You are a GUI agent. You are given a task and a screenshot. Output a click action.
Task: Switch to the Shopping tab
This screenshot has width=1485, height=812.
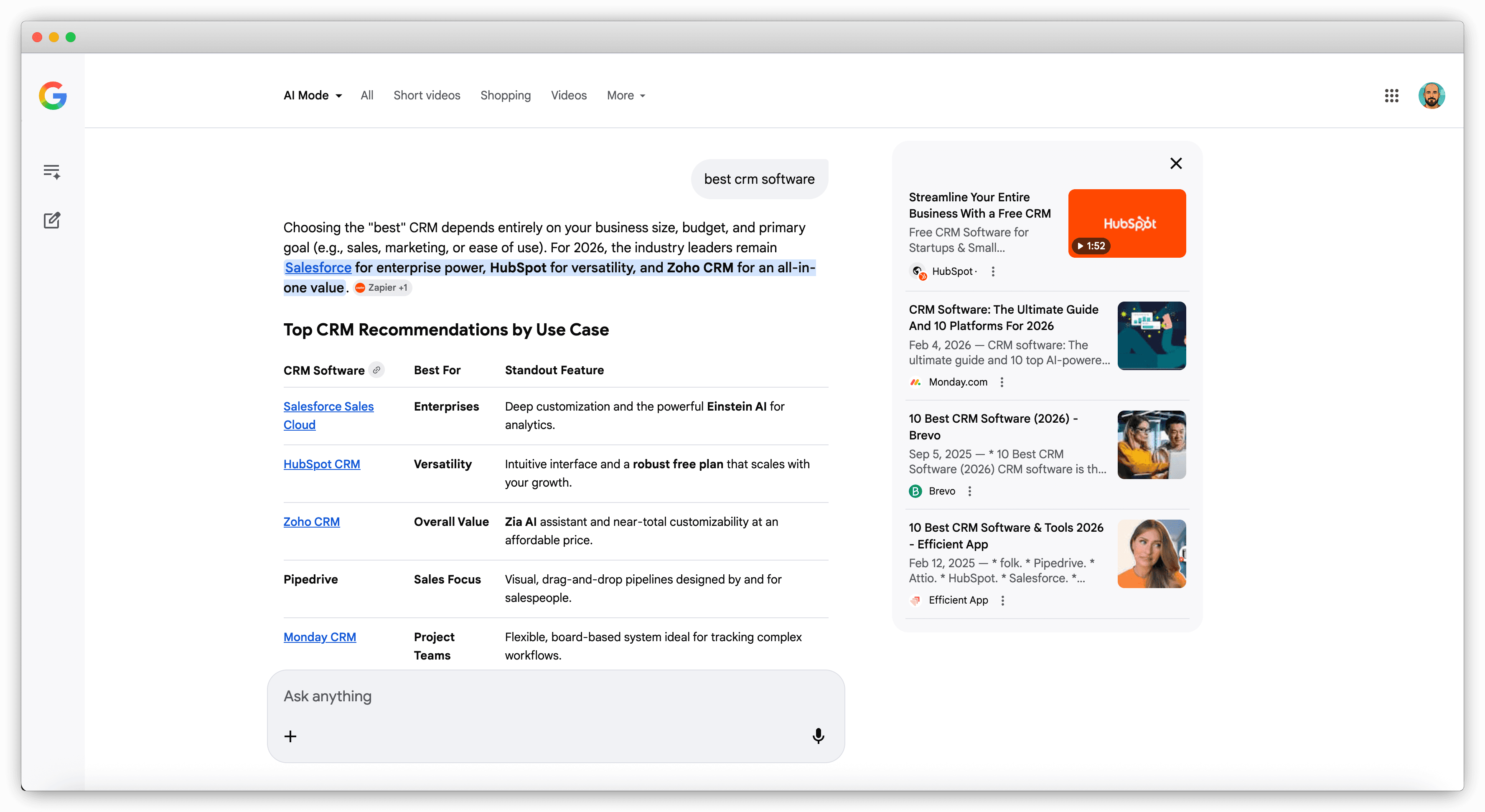tap(505, 96)
